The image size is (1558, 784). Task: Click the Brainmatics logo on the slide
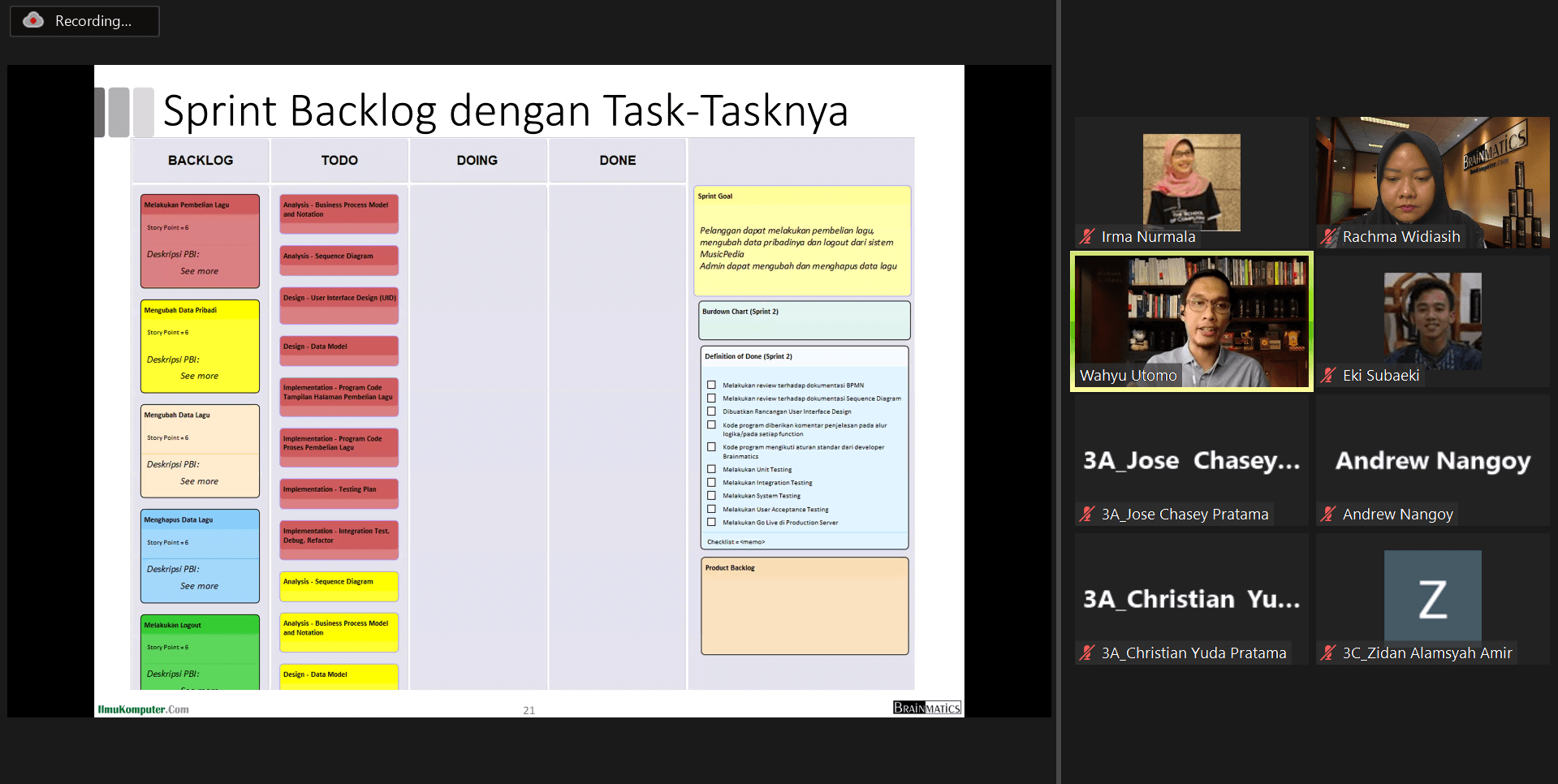pyautogui.click(x=926, y=708)
